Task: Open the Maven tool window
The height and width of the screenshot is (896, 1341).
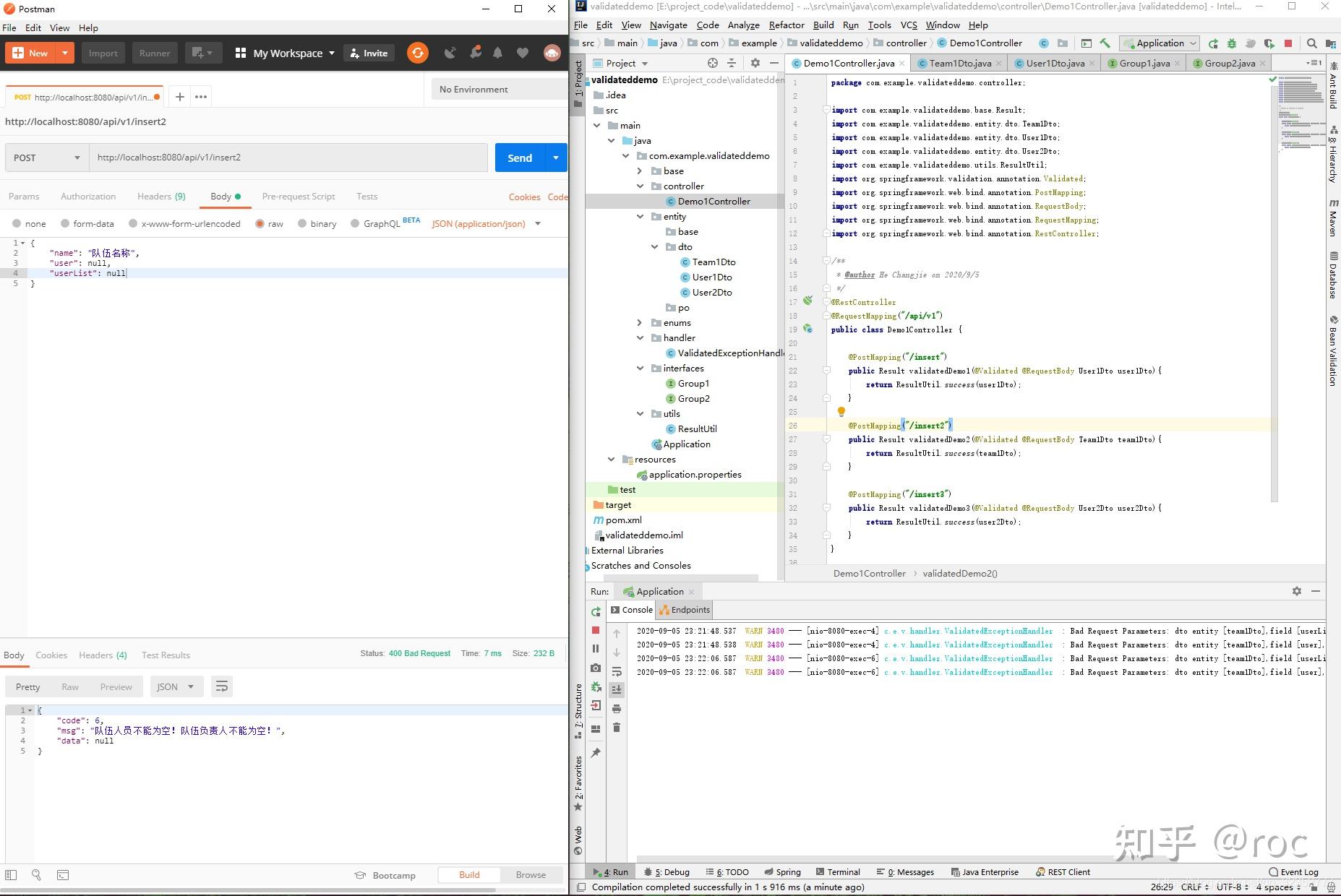Action: click(1332, 217)
